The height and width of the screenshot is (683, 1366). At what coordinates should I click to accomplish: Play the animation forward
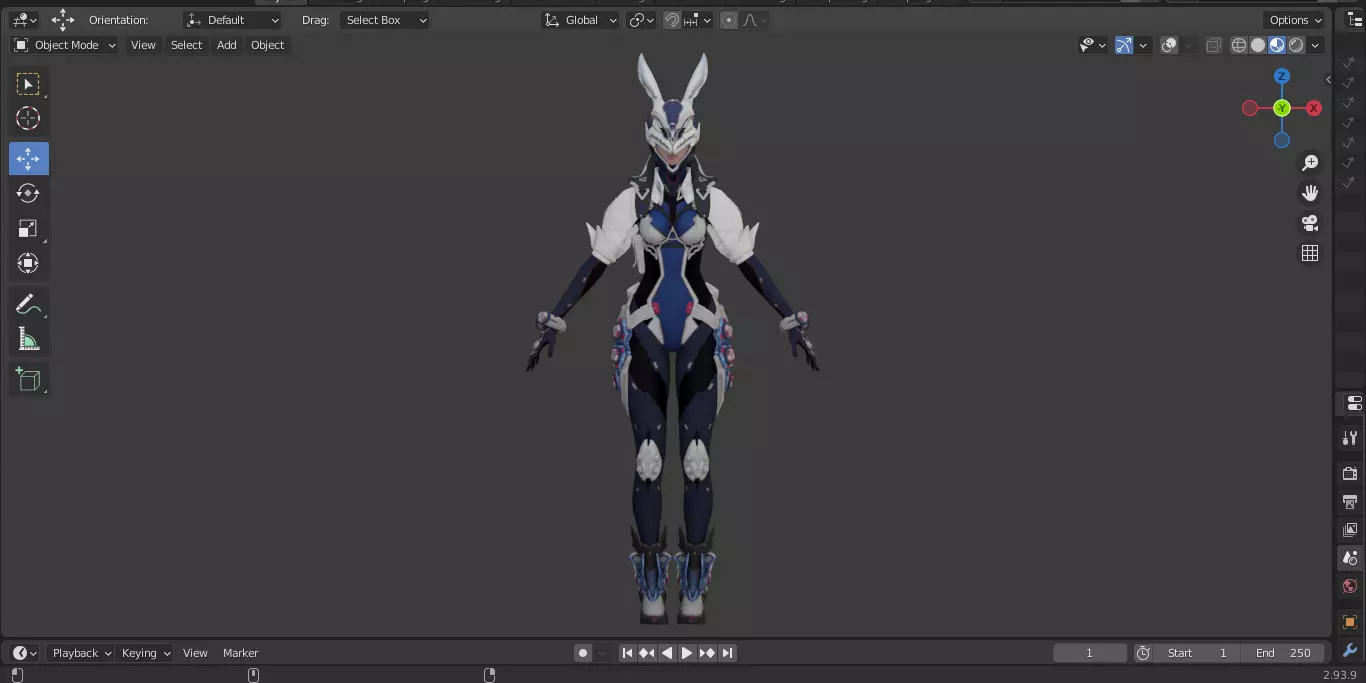pos(687,653)
